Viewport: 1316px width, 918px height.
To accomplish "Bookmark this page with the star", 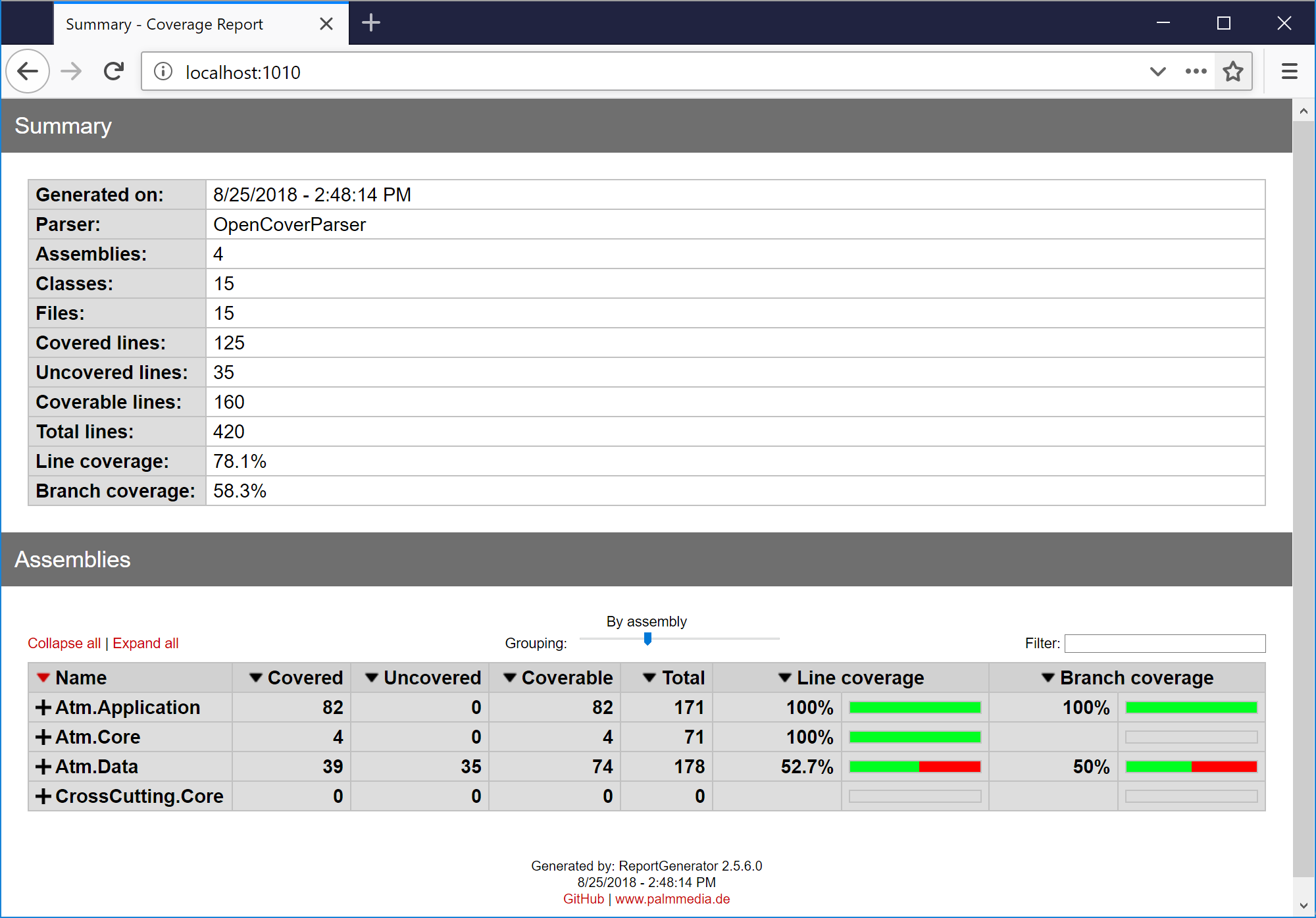I will 1232,71.
